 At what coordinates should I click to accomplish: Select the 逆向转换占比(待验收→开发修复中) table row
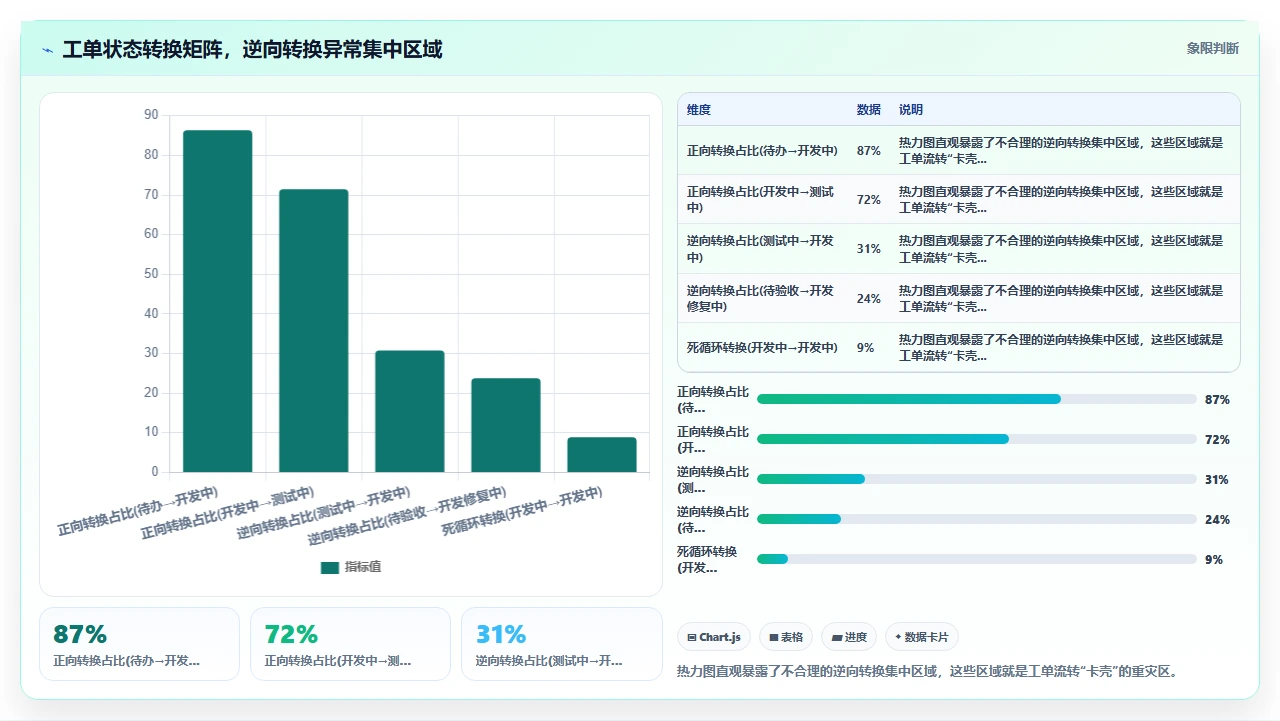[x=959, y=298]
